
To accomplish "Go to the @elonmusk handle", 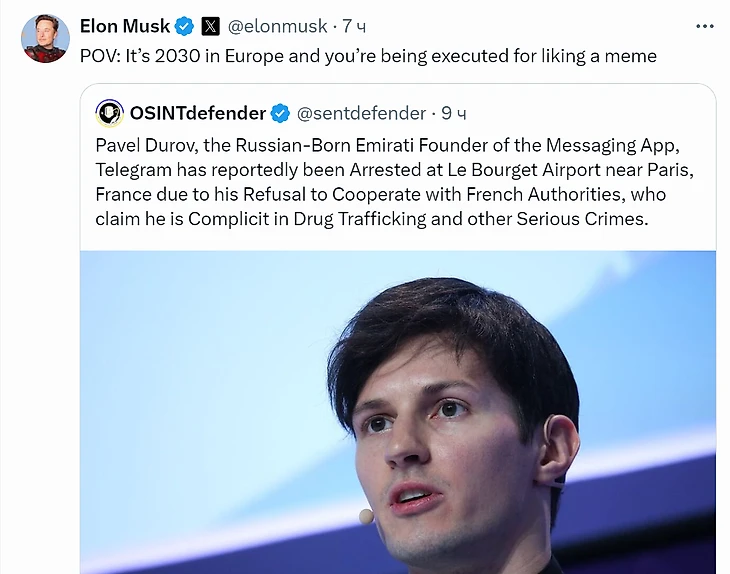I will coord(278,26).
